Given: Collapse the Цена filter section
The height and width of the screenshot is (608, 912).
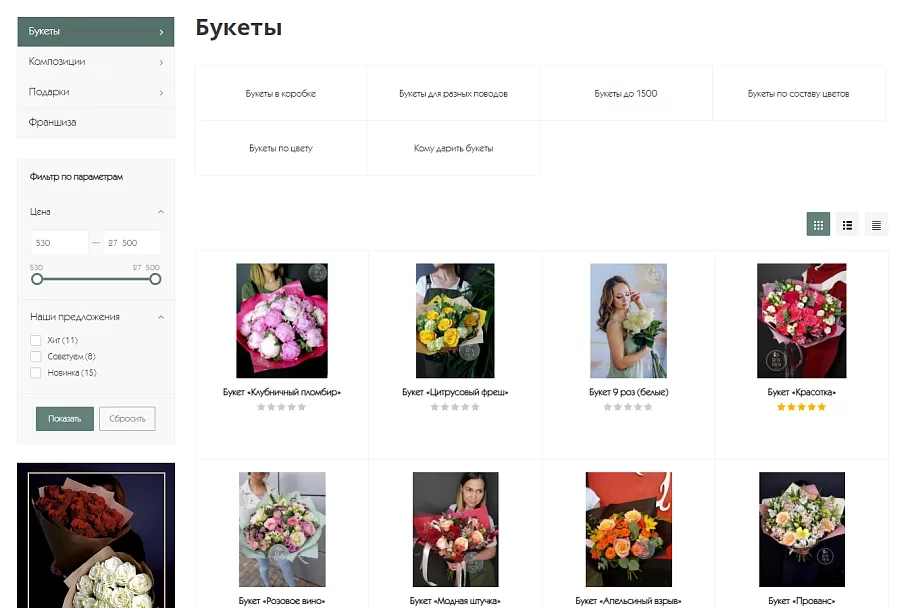Looking at the screenshot, I should (x=161, y=212).
